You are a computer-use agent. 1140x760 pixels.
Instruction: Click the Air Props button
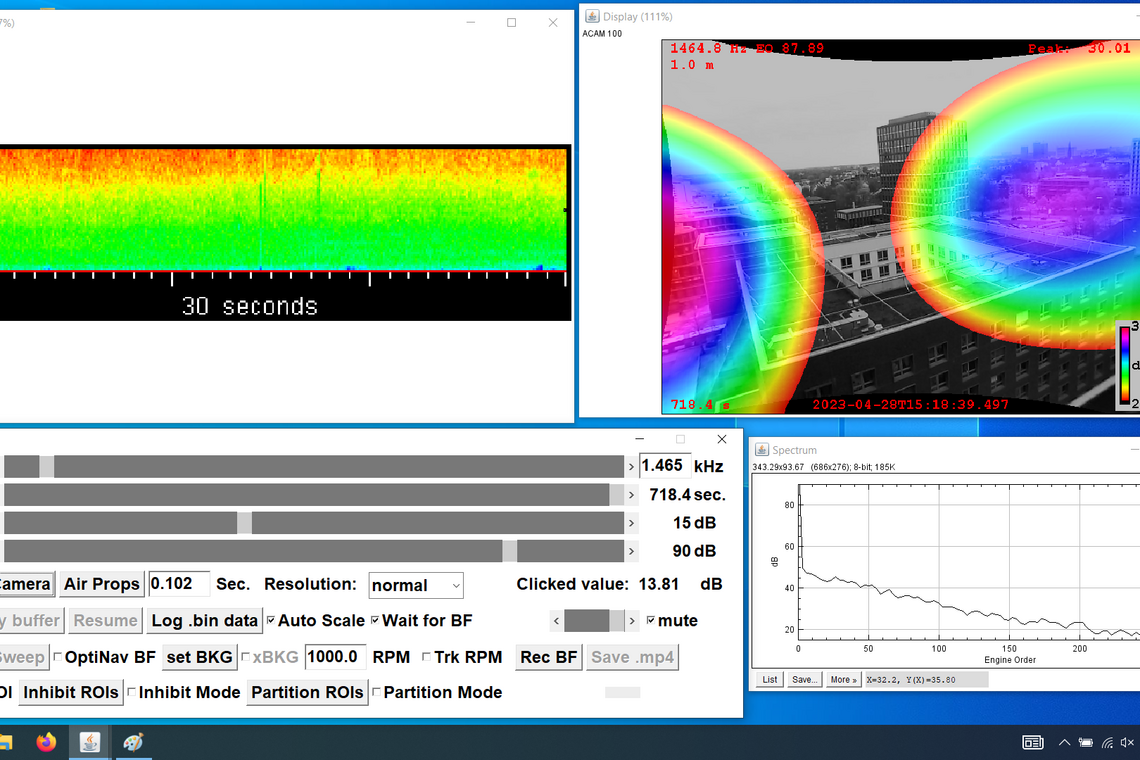click(x=102, y=584)
